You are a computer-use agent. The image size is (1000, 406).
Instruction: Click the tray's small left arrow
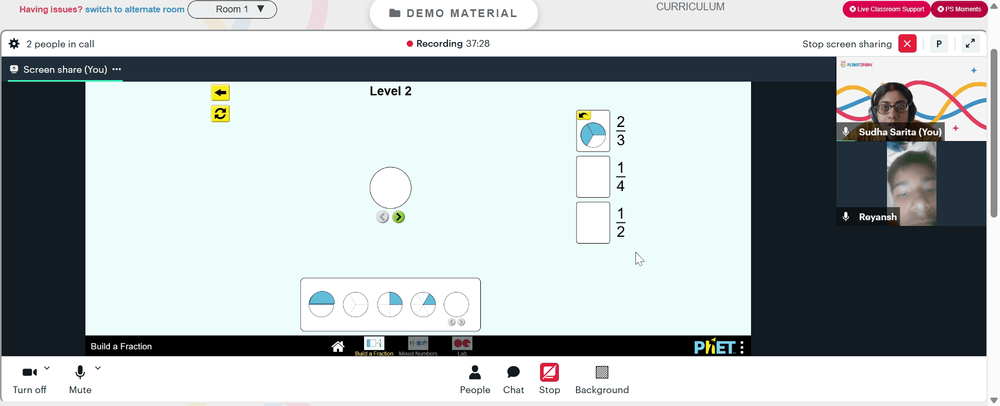(x=452, y=322)
